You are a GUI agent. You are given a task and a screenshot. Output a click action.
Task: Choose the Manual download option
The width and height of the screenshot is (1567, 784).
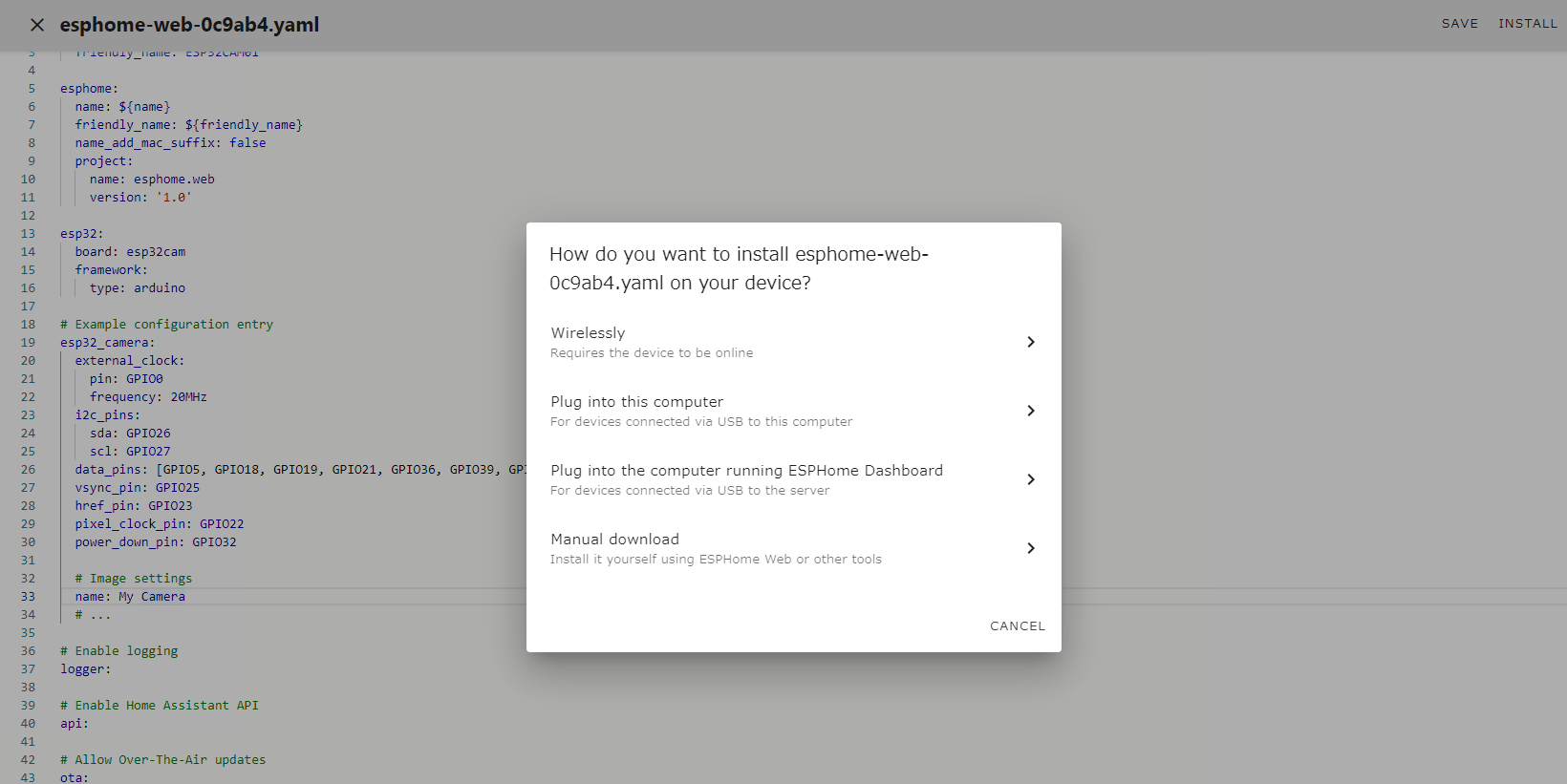[793, 548]
